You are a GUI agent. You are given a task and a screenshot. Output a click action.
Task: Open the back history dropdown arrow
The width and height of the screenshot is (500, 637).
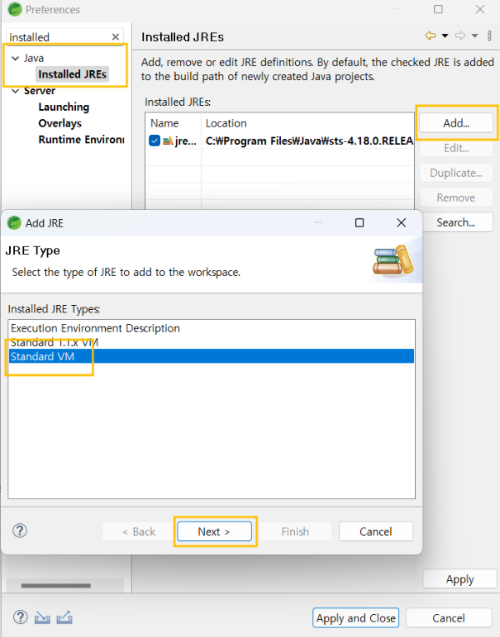point(445,36)
